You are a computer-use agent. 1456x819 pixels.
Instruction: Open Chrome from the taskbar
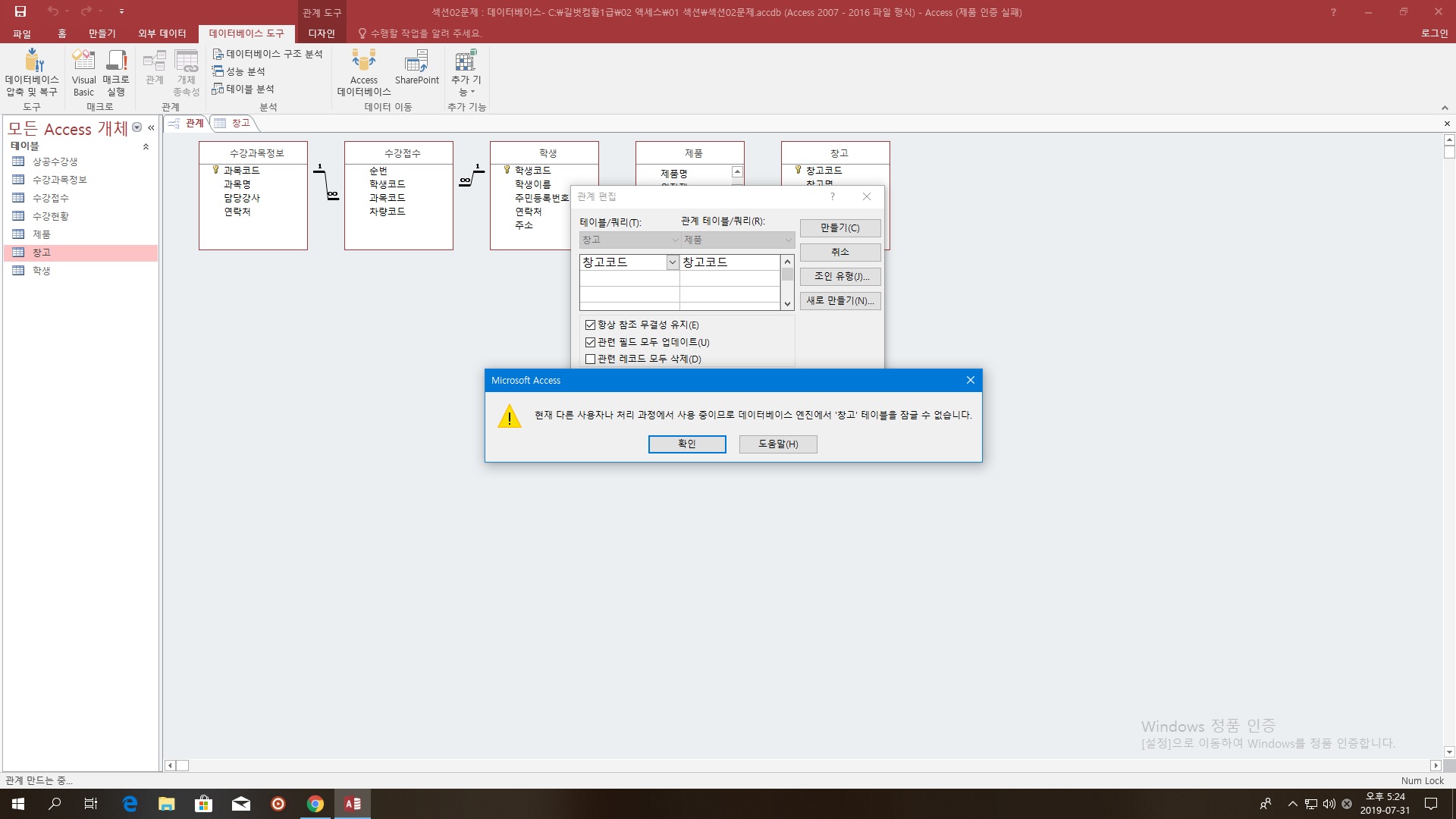pyautogui.click(x=315, y=804)
